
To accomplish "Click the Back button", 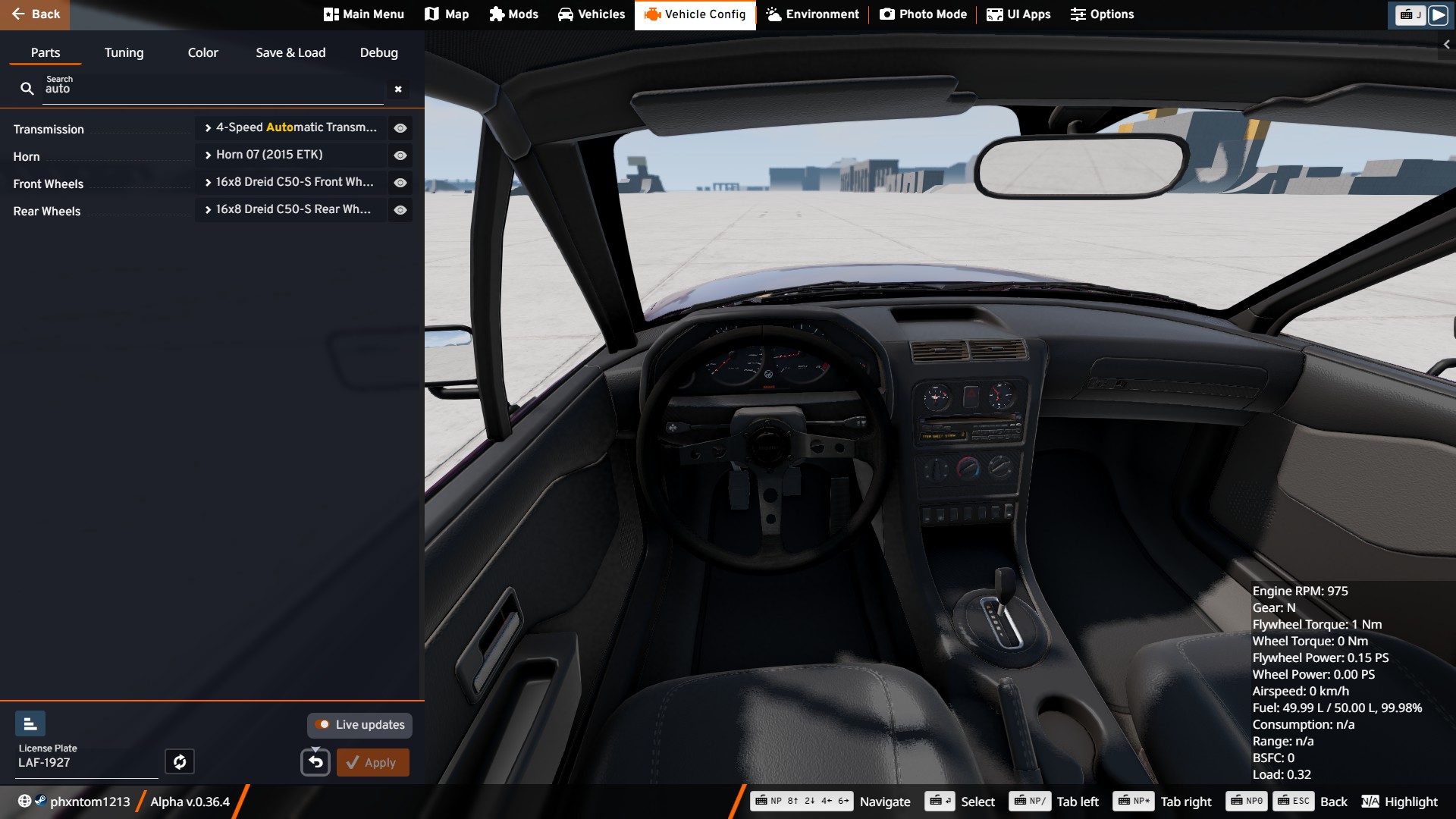I will coord(35,14).
